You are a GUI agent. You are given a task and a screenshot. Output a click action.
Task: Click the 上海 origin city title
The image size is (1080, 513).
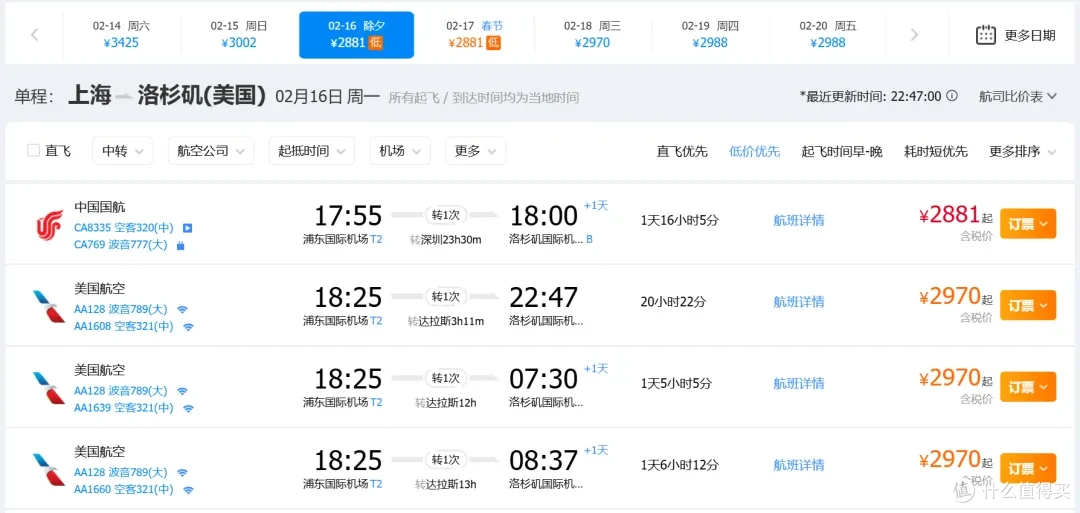(90, 95)
